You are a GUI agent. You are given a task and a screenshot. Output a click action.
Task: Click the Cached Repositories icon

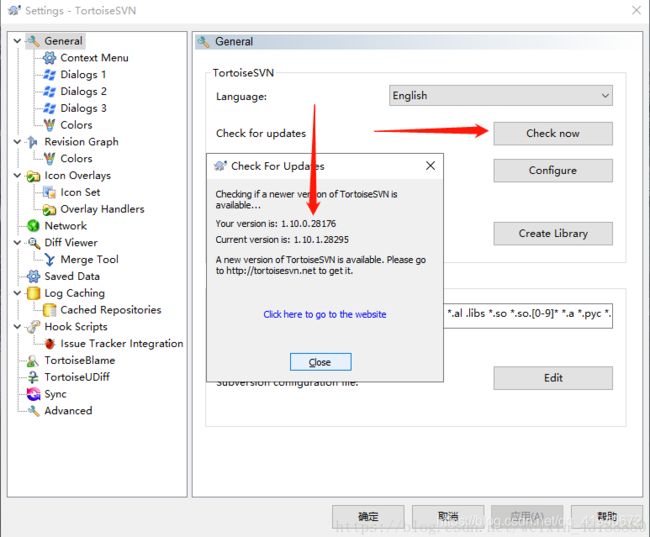[49, 310]
